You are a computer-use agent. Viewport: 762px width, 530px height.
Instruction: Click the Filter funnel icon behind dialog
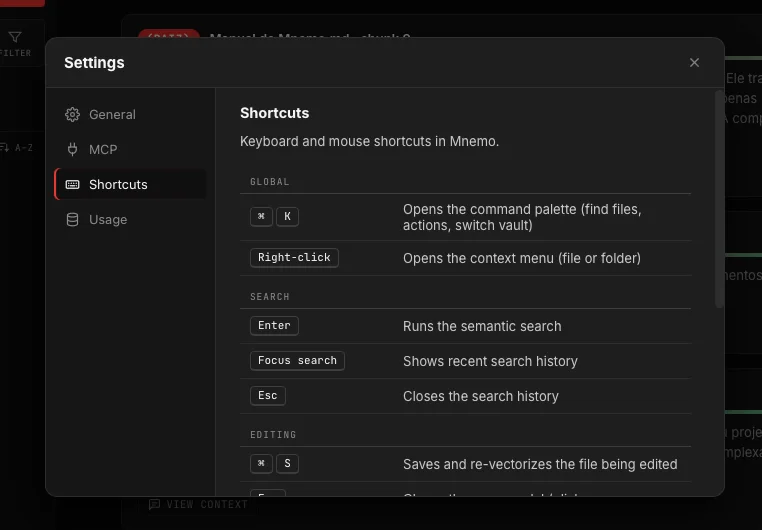(x=15, y=37)
